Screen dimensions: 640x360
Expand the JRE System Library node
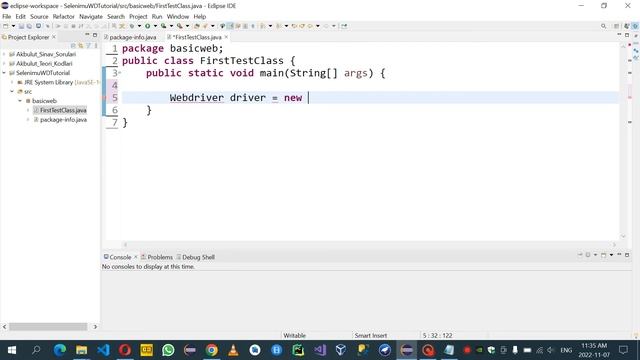tap(12, 82)
